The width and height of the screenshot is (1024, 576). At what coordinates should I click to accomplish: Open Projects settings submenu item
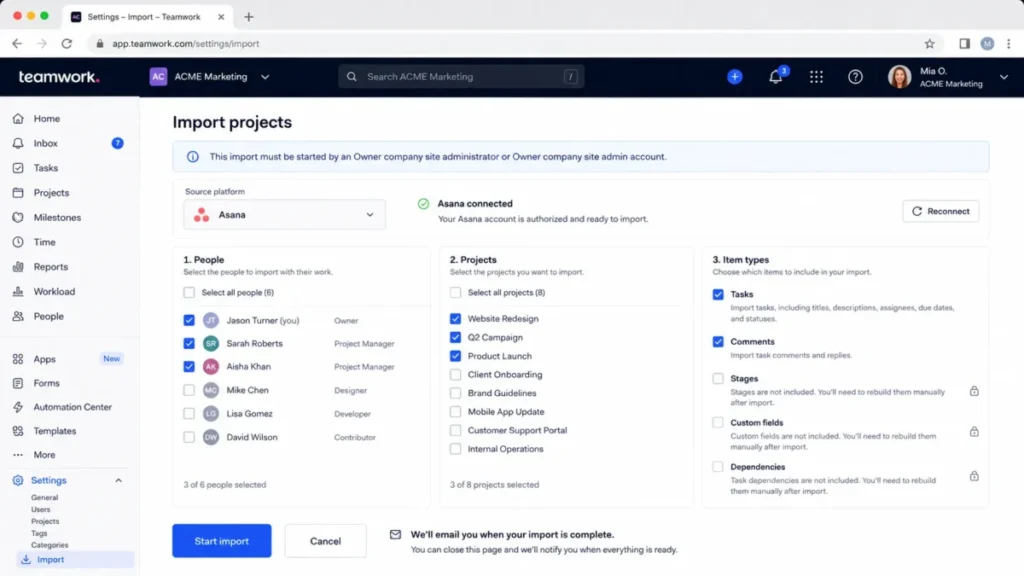tap(45, 521)
